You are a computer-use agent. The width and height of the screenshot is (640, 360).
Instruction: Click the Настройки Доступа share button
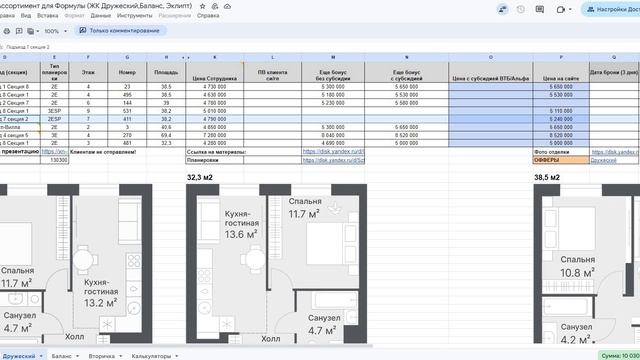611,9
